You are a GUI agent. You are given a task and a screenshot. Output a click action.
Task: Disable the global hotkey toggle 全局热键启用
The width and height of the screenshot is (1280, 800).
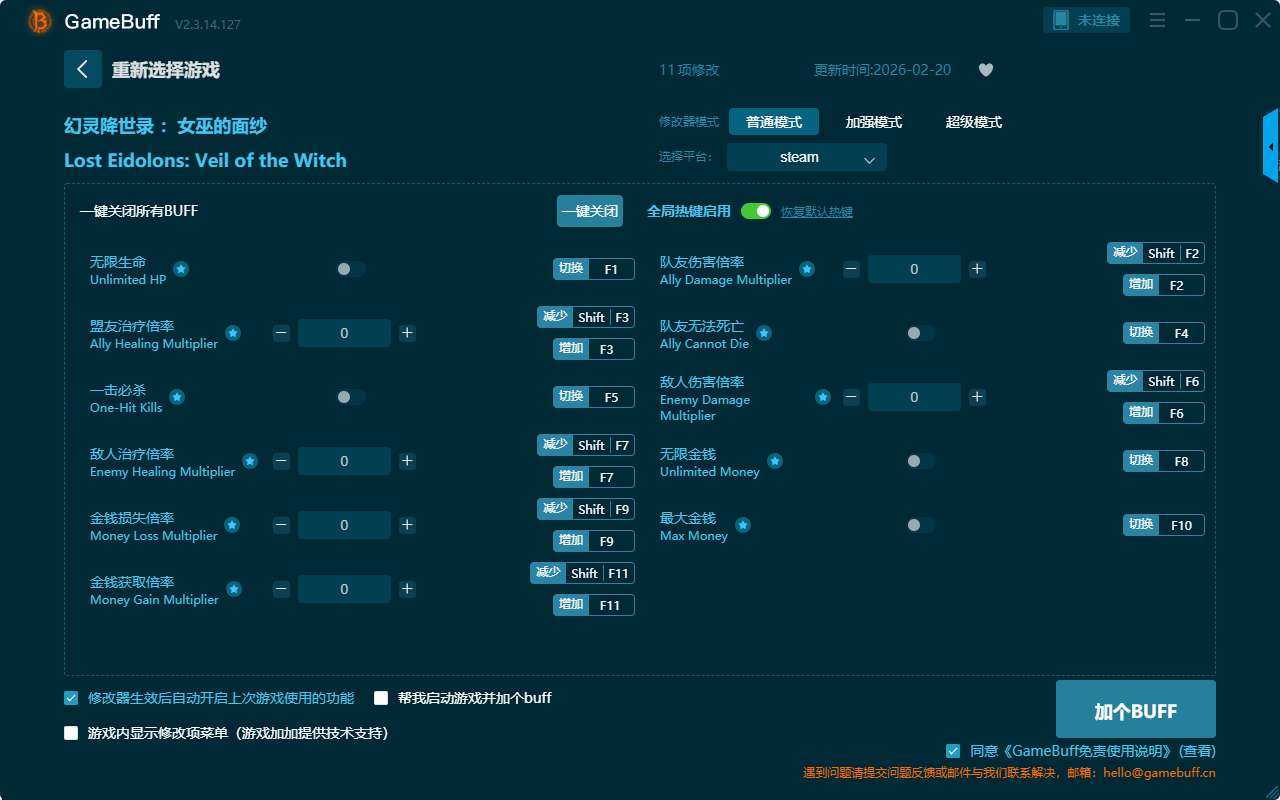(x=756, y=211)
